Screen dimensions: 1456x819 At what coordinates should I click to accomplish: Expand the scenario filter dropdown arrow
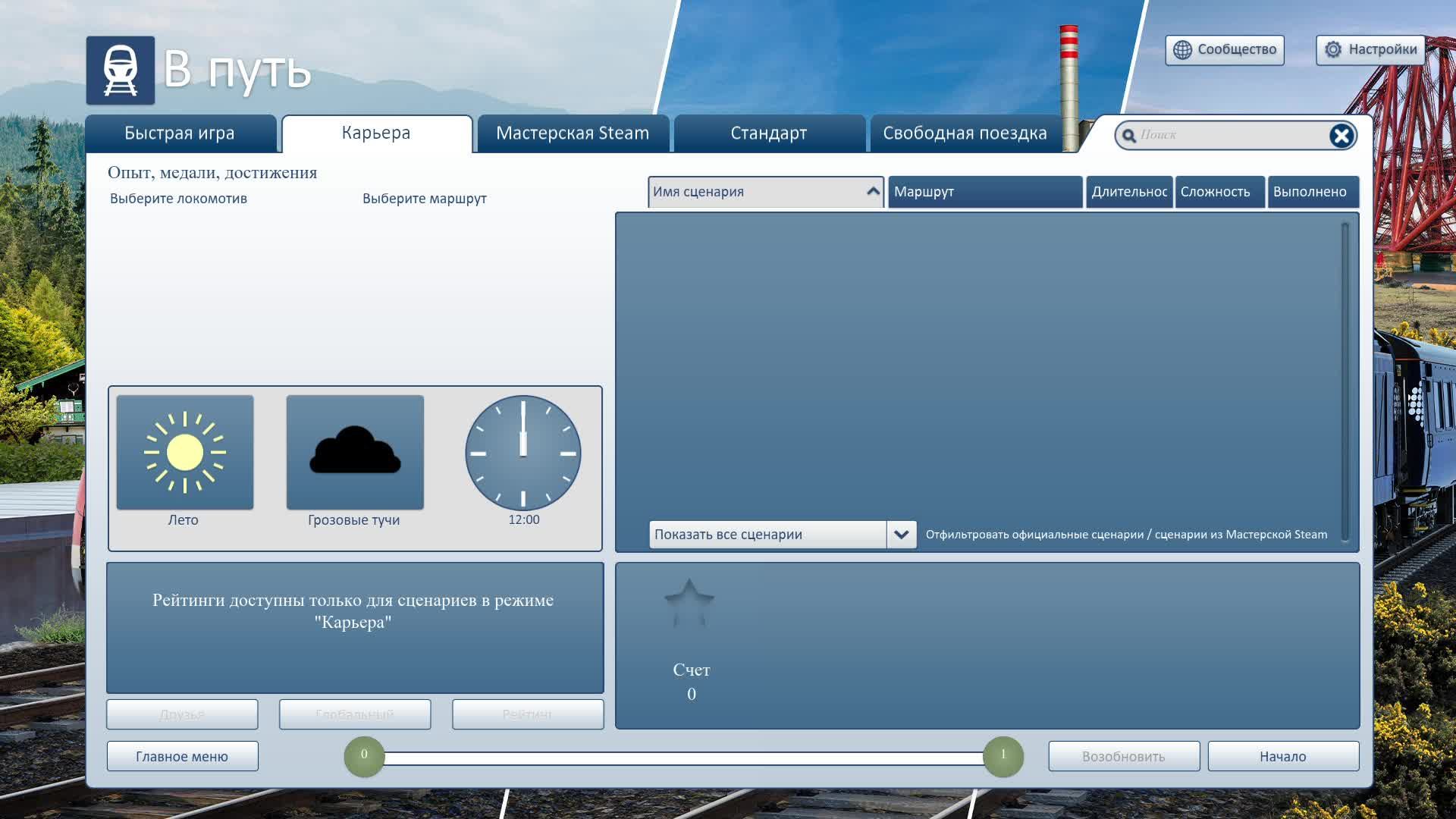(x=901, y=534)
